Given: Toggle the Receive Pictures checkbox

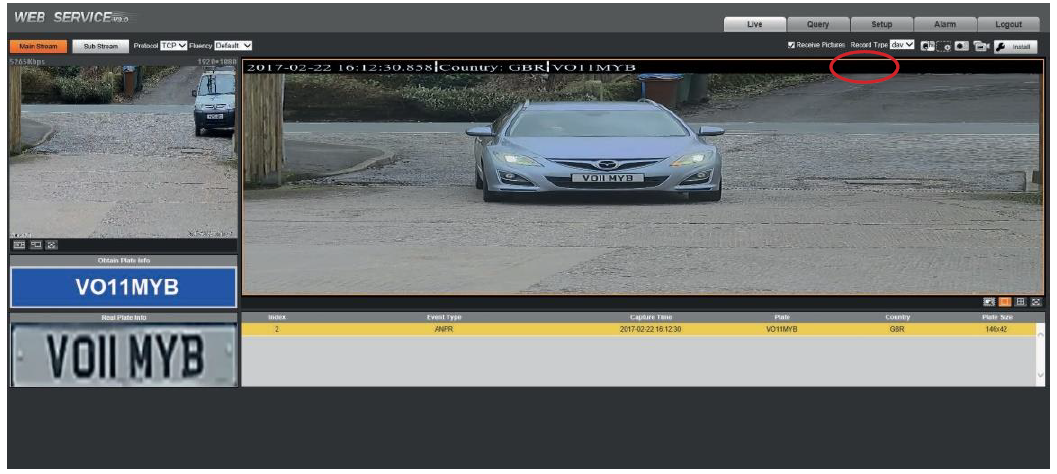Looking at the screenshot, I should (x=791, y=45).
